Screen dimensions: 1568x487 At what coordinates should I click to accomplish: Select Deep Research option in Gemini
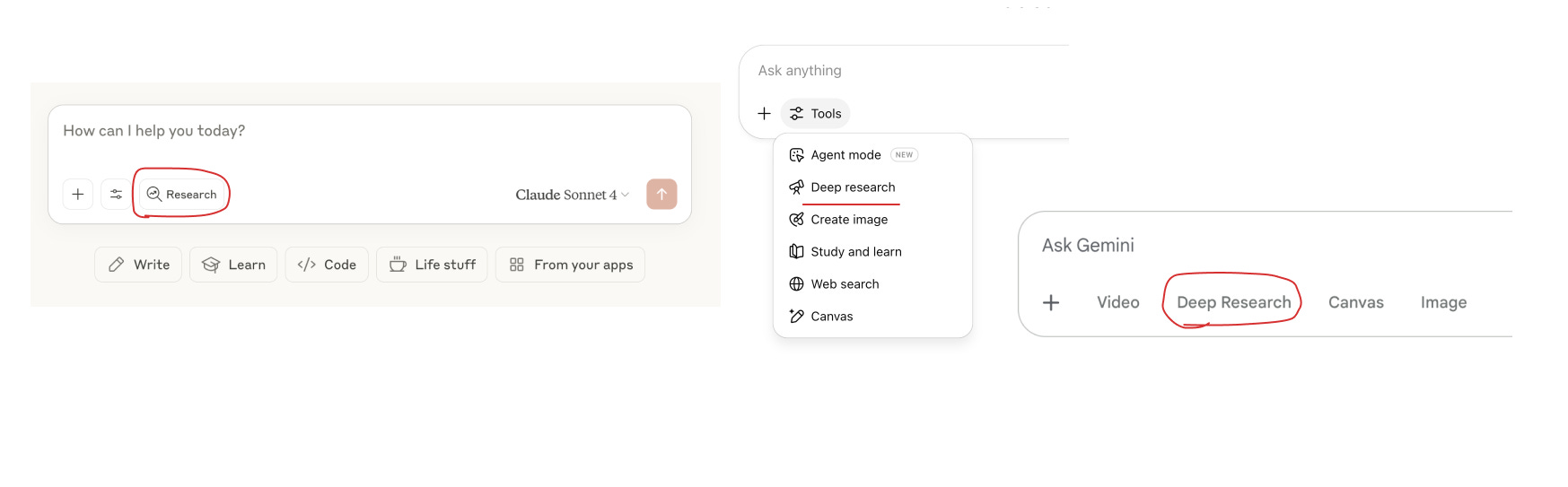pyautogui.click(x=1234, y=303)
